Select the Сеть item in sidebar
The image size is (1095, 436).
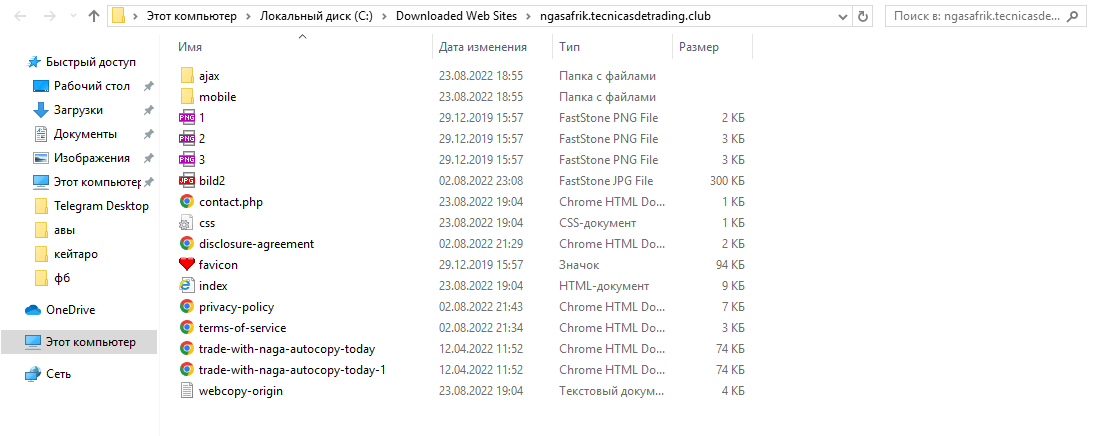pyautogui.click(x=59, y=374)
